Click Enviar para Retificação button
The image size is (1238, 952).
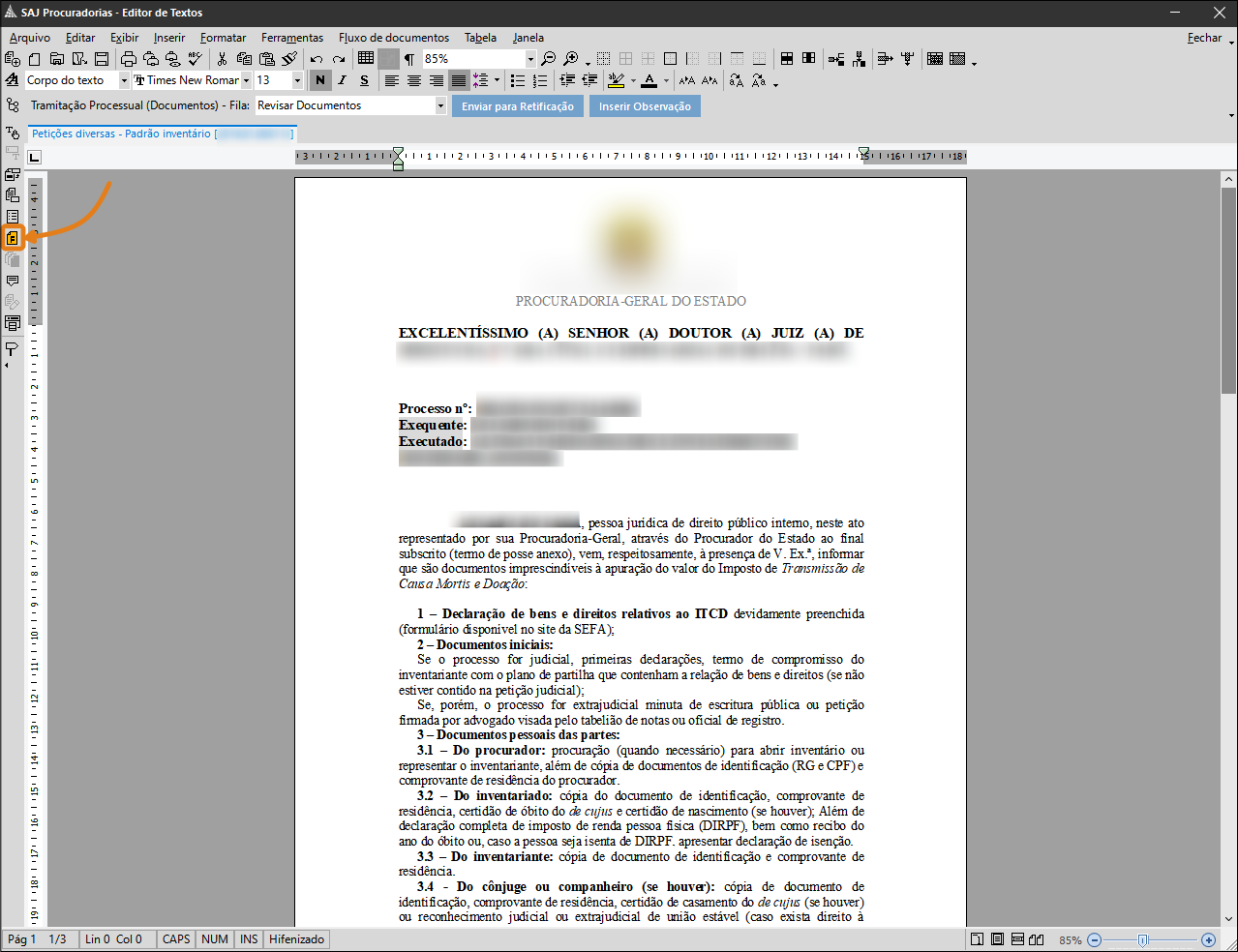pos(517,106)
